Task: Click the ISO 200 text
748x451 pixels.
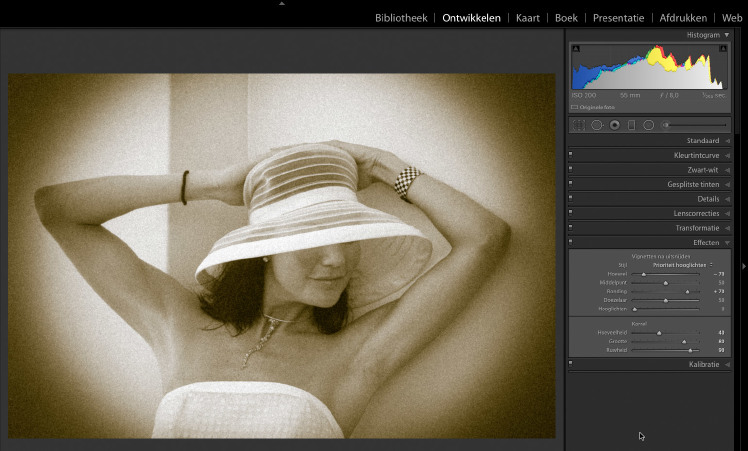Action: tap(584, 95)
